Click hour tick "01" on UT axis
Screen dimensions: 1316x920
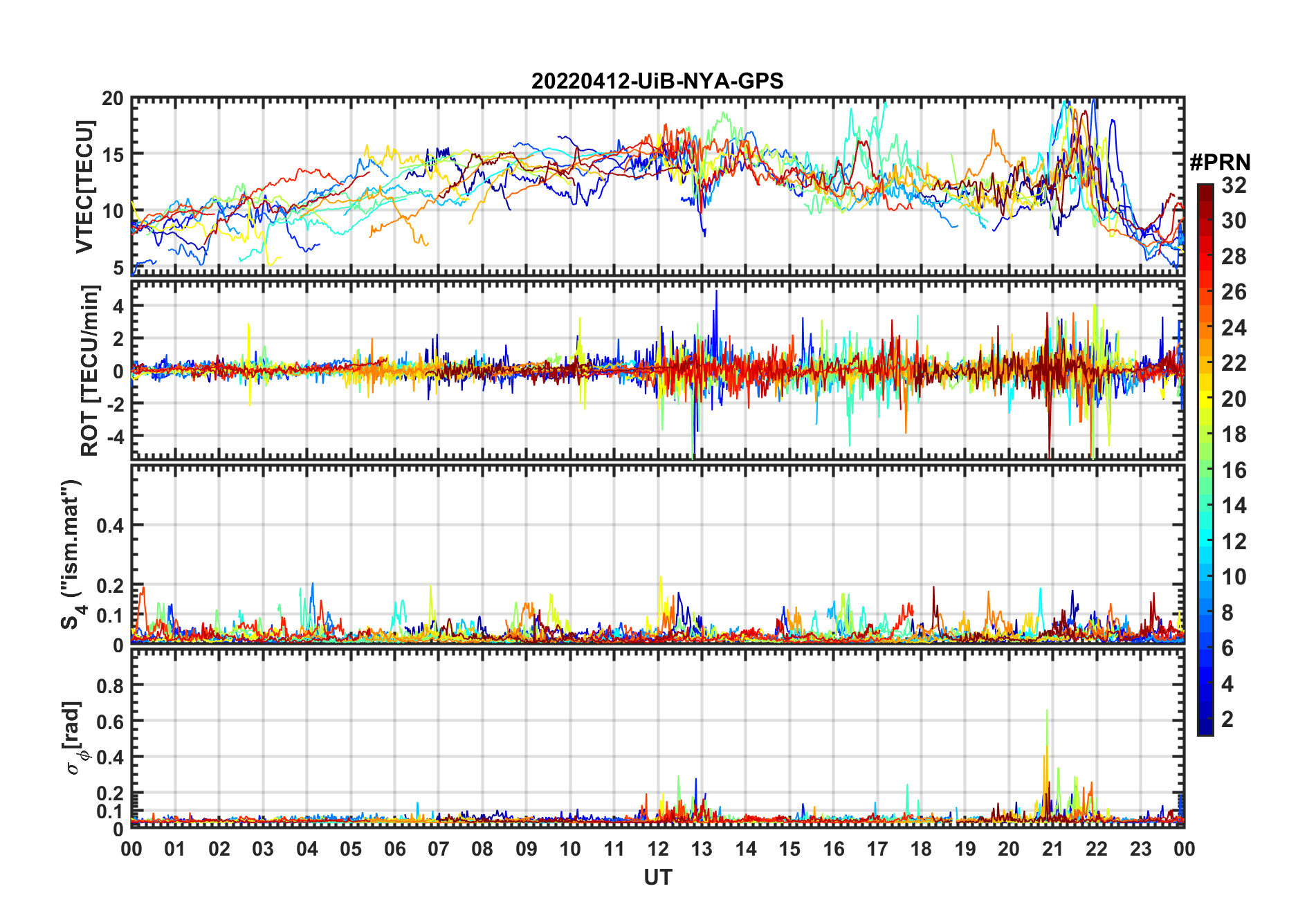pyautogui.click(x=175, y=849)
